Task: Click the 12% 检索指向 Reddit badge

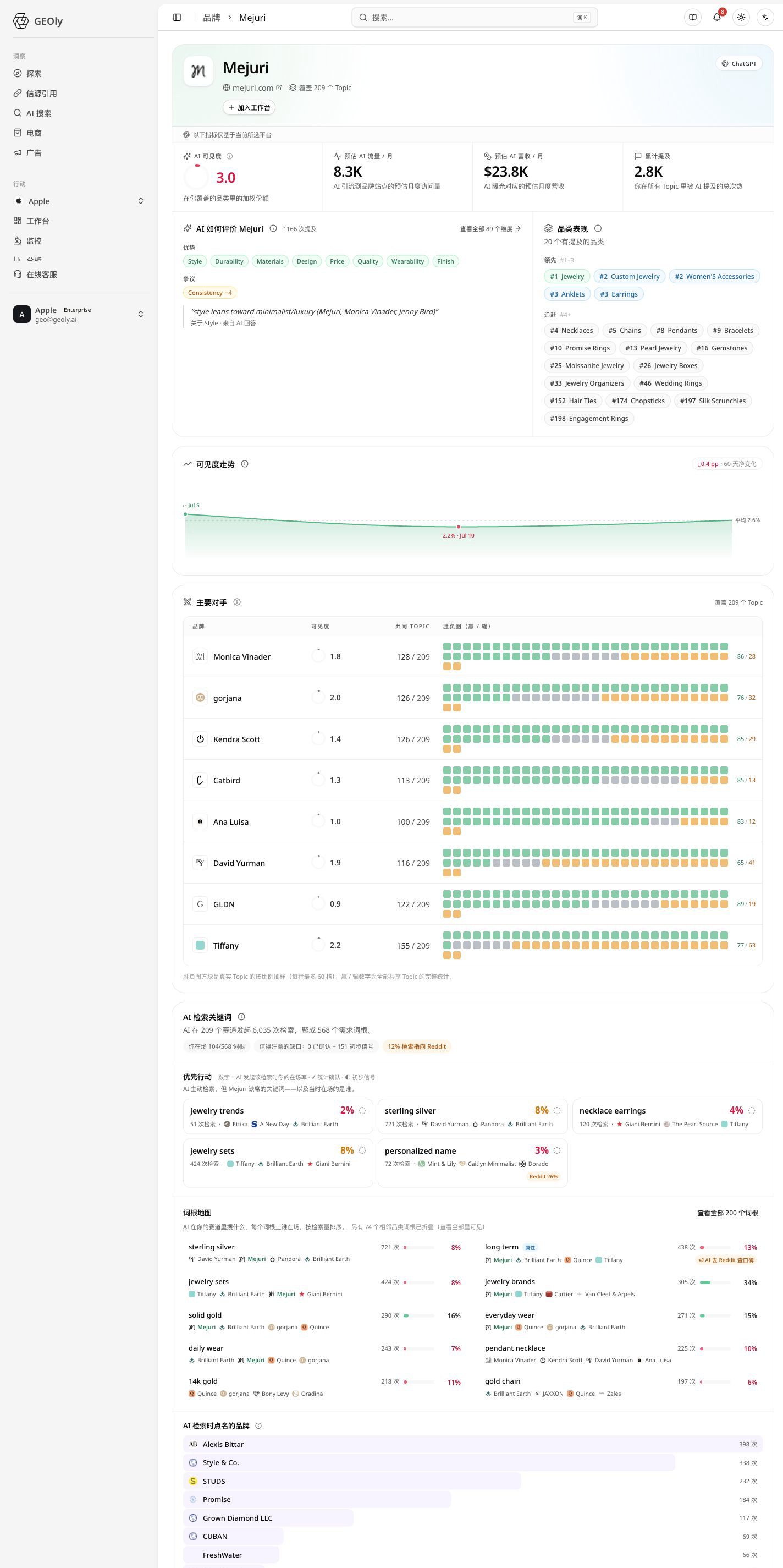Action: [x=417, y=1046]
